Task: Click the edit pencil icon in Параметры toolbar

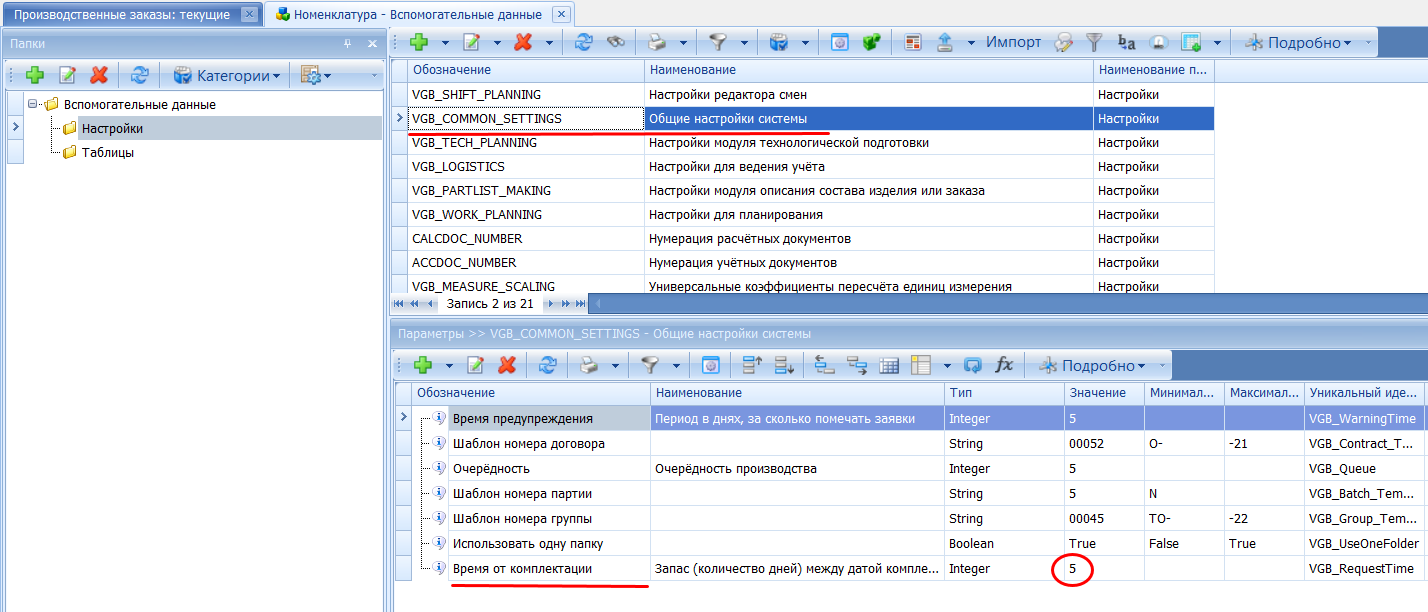Action: [x=475, y=366]
